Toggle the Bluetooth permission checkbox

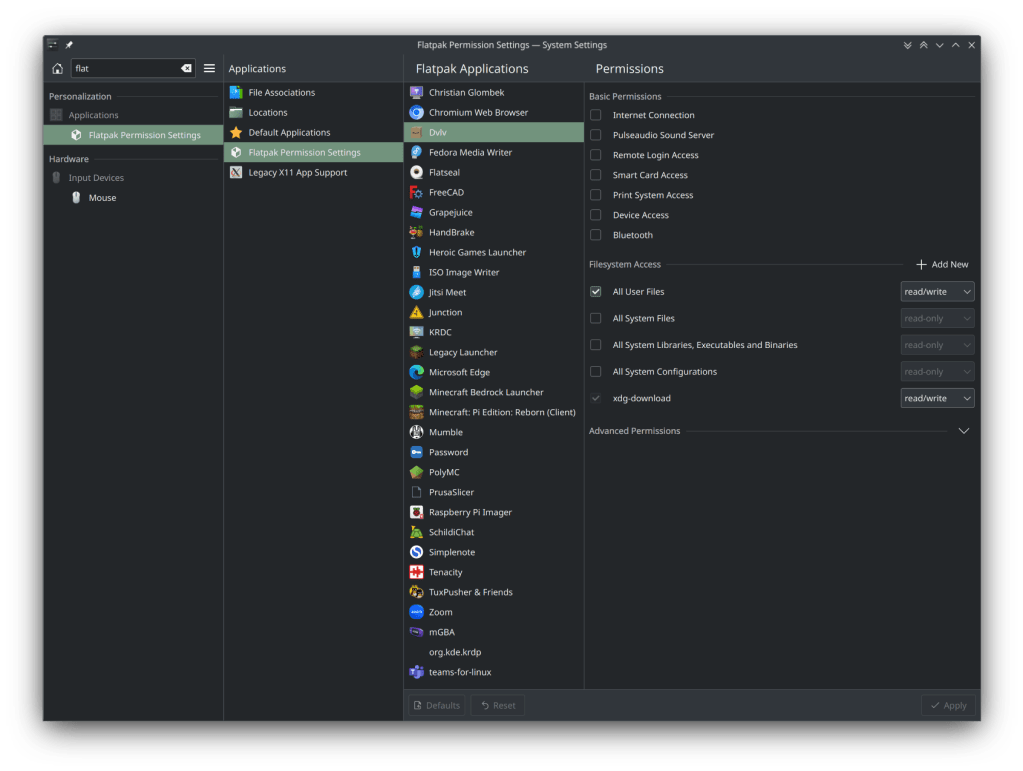pos(596,234)
